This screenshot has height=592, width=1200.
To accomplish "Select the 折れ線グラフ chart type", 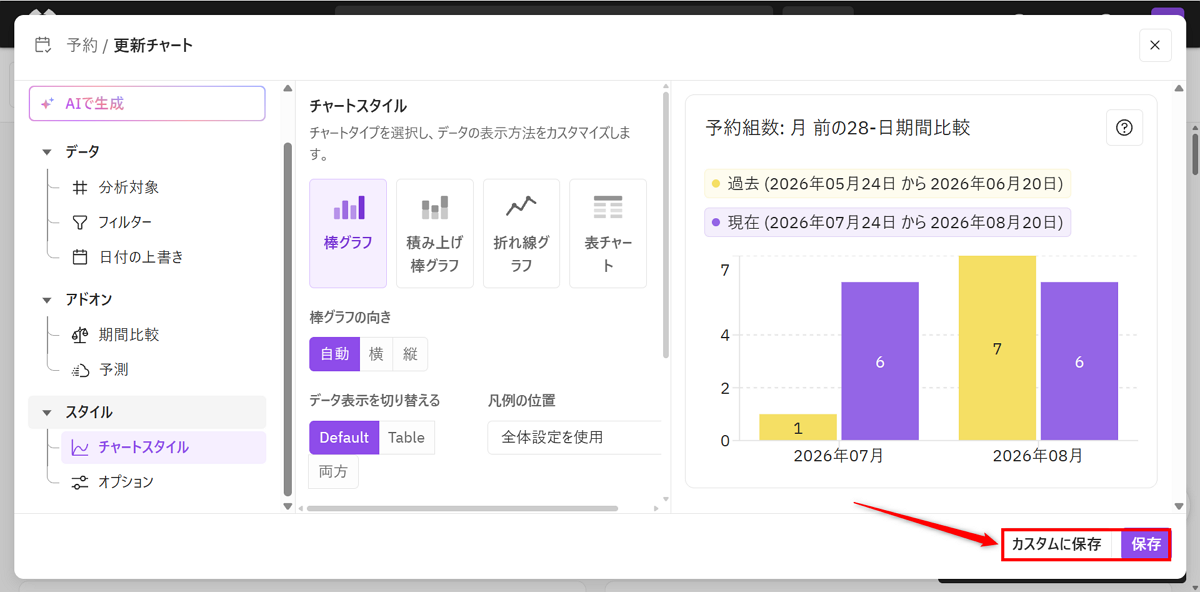I will 521,233.
